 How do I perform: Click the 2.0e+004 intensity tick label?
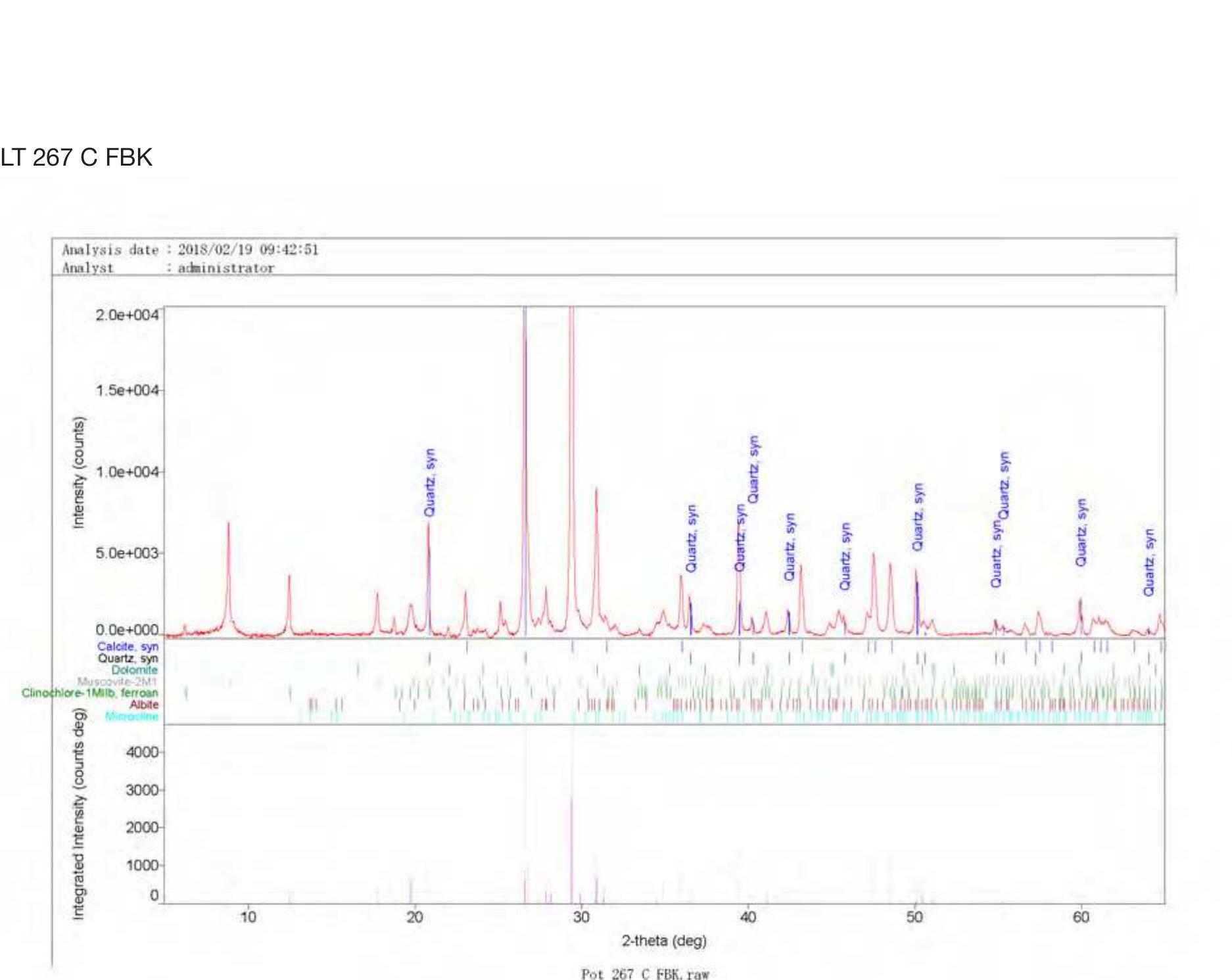coord(127,315)
